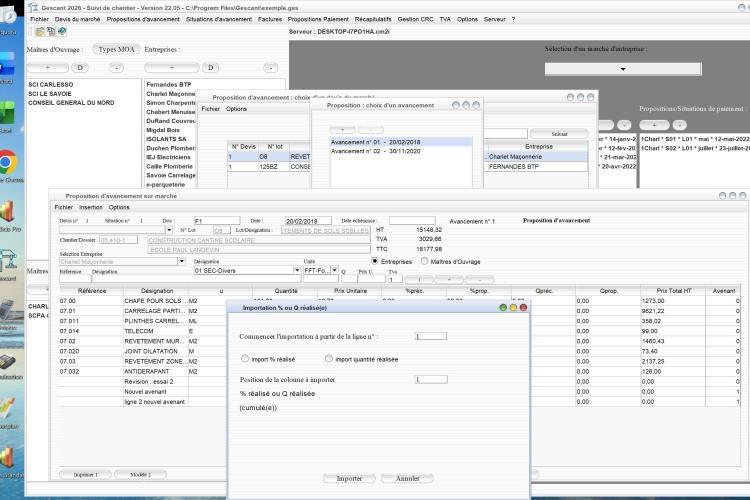Click the + button in choix d'un avancement window
This screenshot has height=500, width=750.
[342, 129]
